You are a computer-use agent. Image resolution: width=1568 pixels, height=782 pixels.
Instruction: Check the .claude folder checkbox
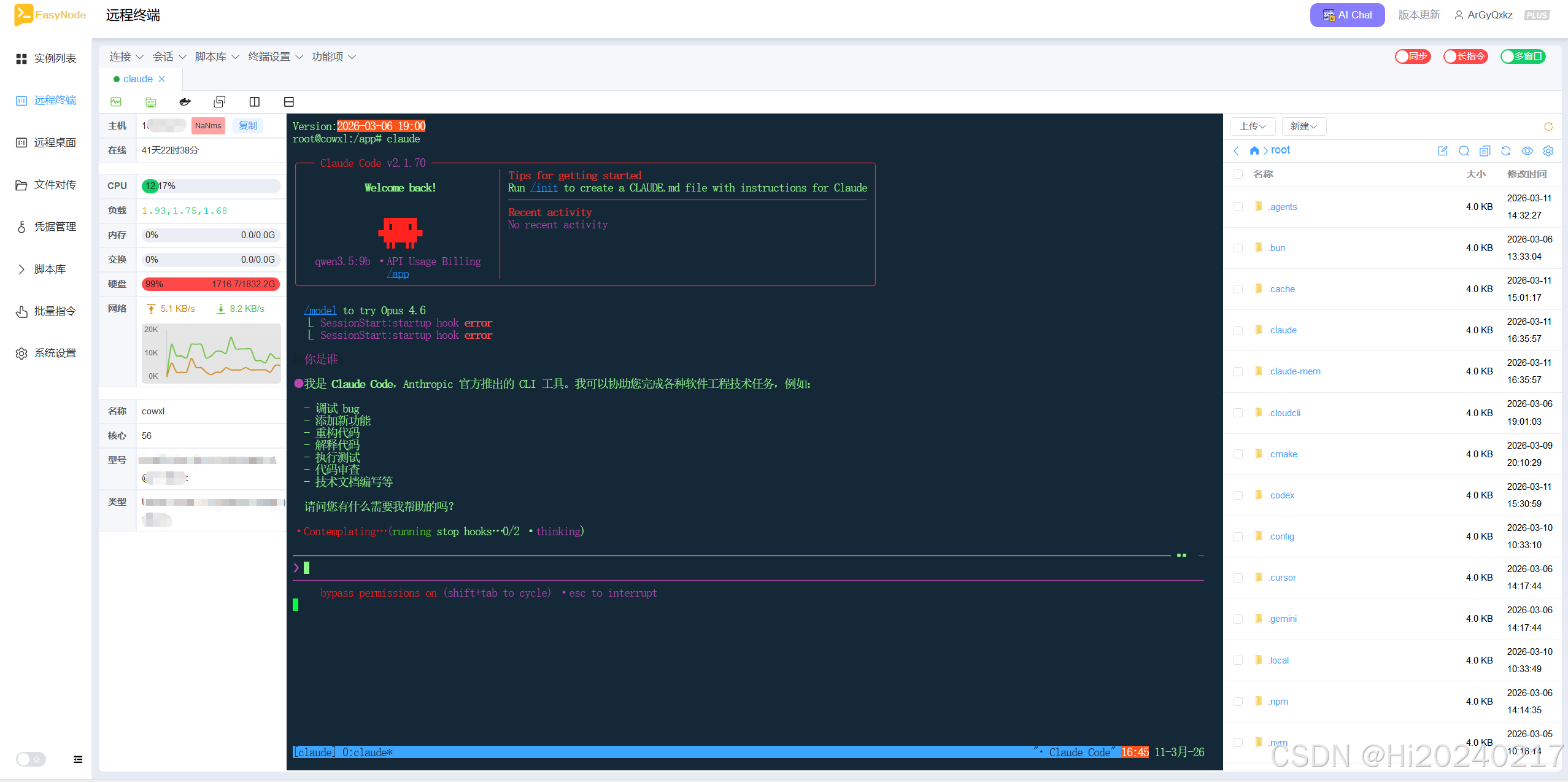(x=1238, y=330)
